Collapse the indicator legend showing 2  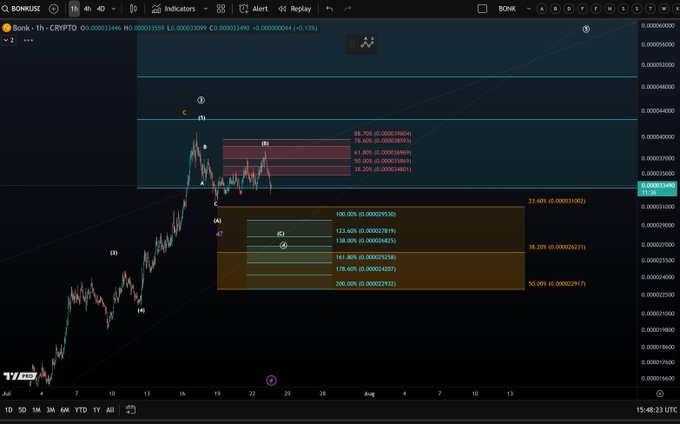(9, 40)
